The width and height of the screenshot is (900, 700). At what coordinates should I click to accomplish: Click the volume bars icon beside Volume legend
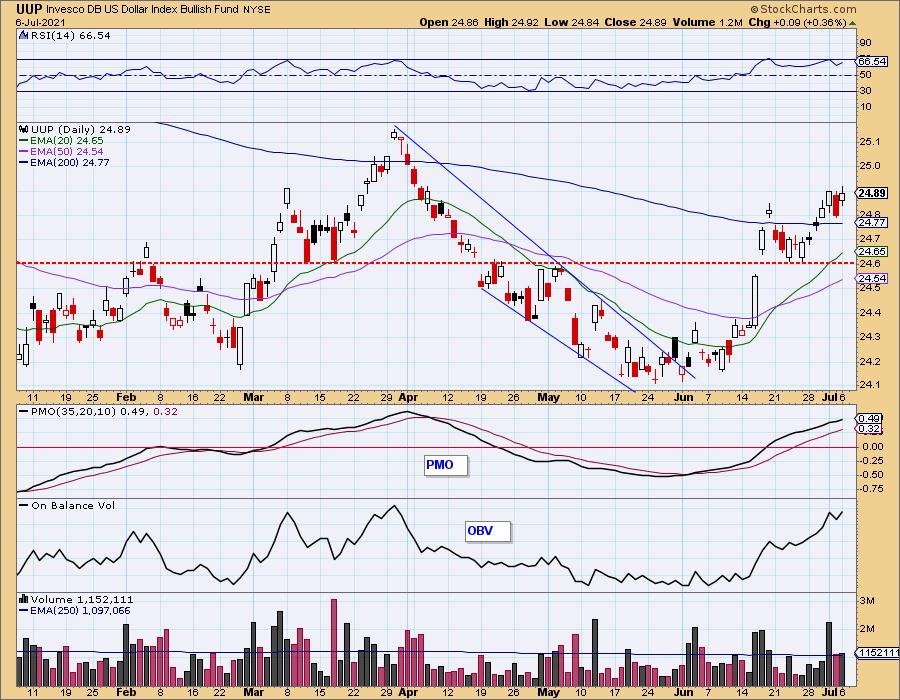point(24,600)
